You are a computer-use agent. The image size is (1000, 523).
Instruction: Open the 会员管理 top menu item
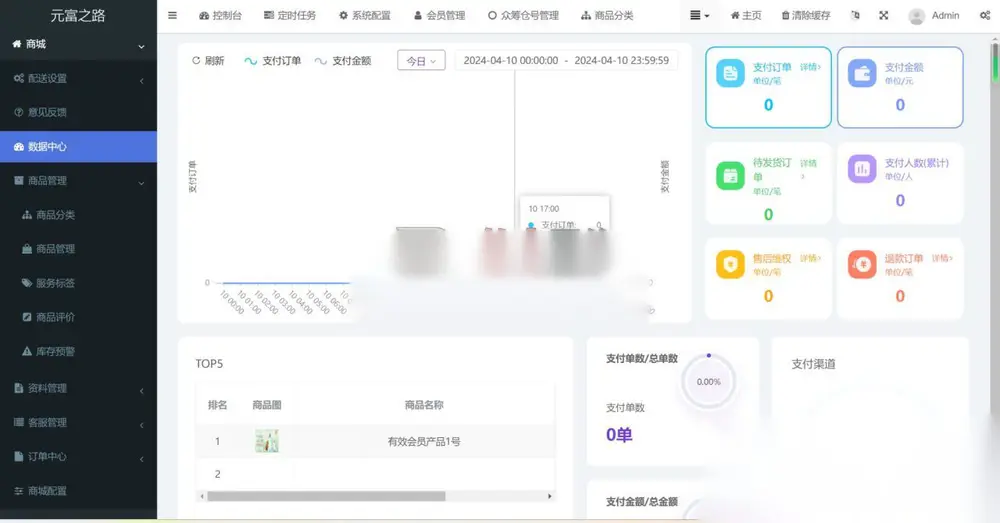pos(439,15)
